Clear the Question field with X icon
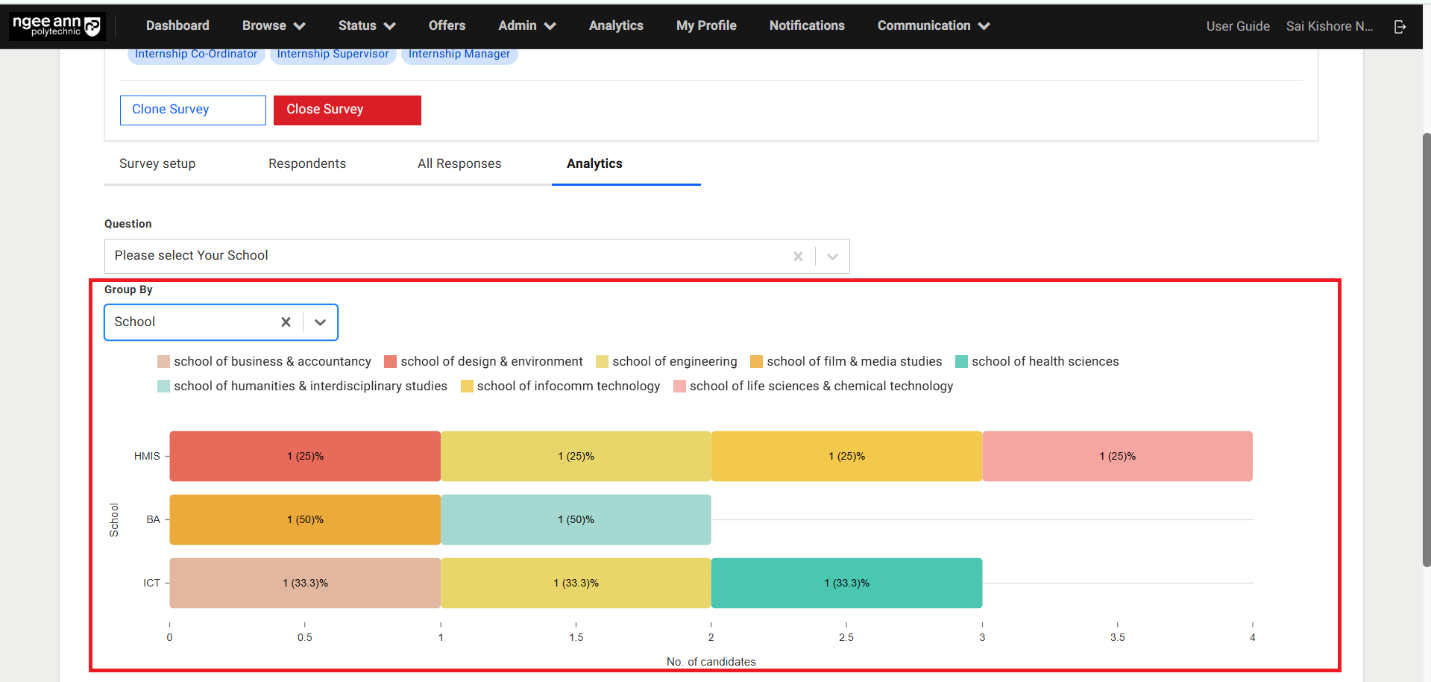 [798, 256]
